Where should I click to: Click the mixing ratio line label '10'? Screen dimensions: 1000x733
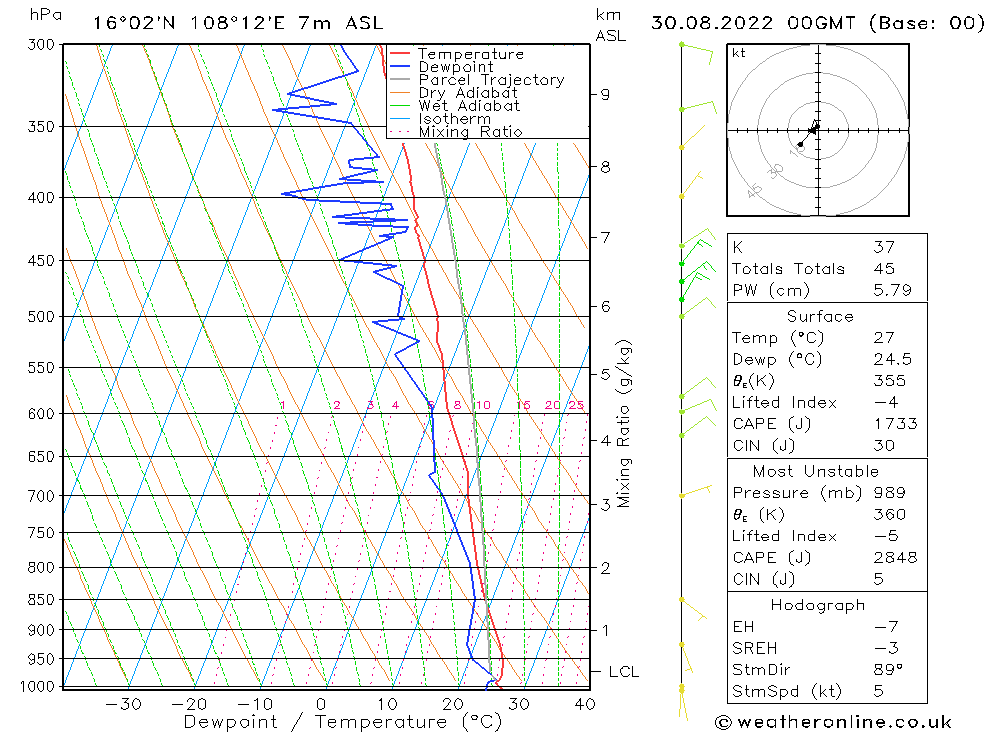[483, 405]
